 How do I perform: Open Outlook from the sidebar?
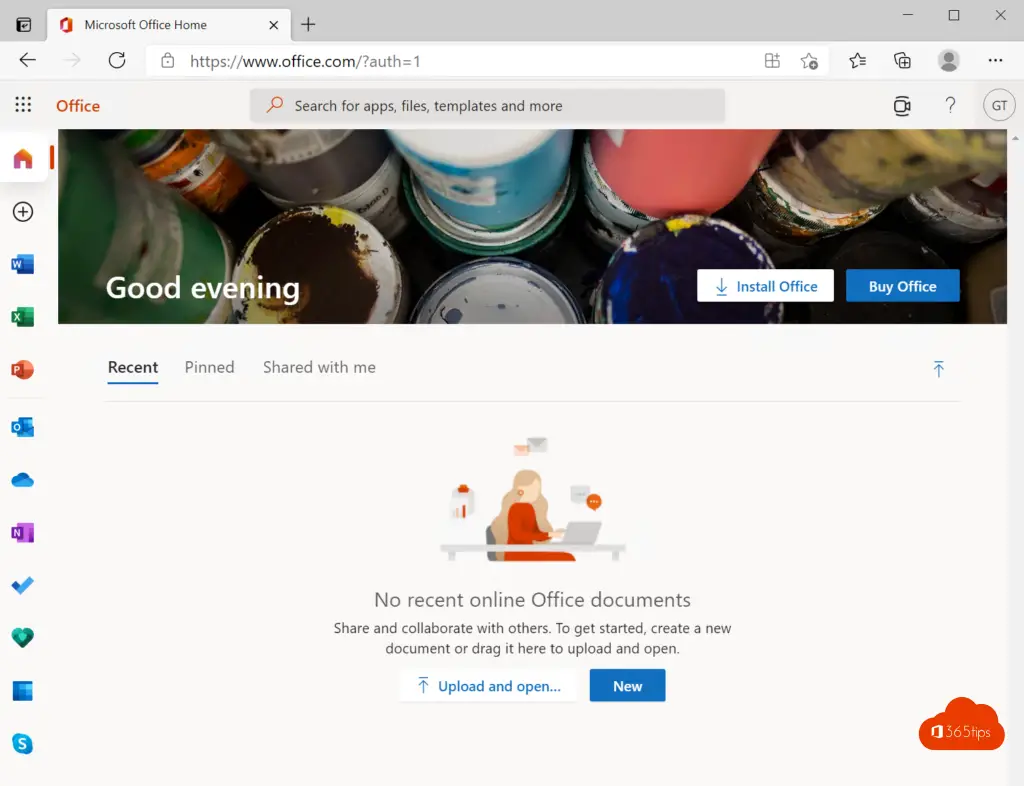click(x=22, y=427)
